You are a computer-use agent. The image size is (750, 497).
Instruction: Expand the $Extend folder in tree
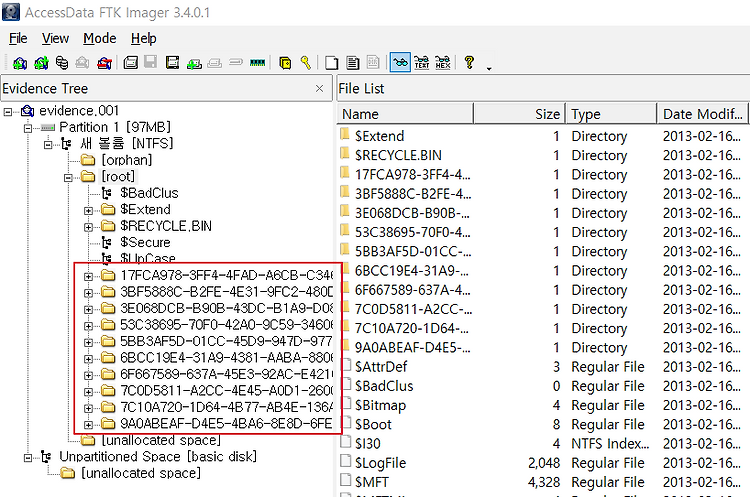[88, 210]
